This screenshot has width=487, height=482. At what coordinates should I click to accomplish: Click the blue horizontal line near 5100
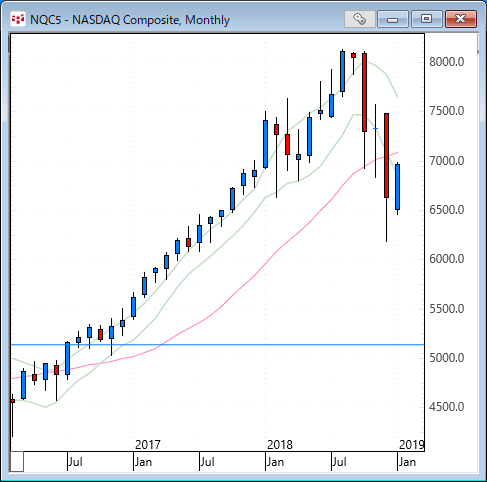pyautogui.click(x=217, y=344)
